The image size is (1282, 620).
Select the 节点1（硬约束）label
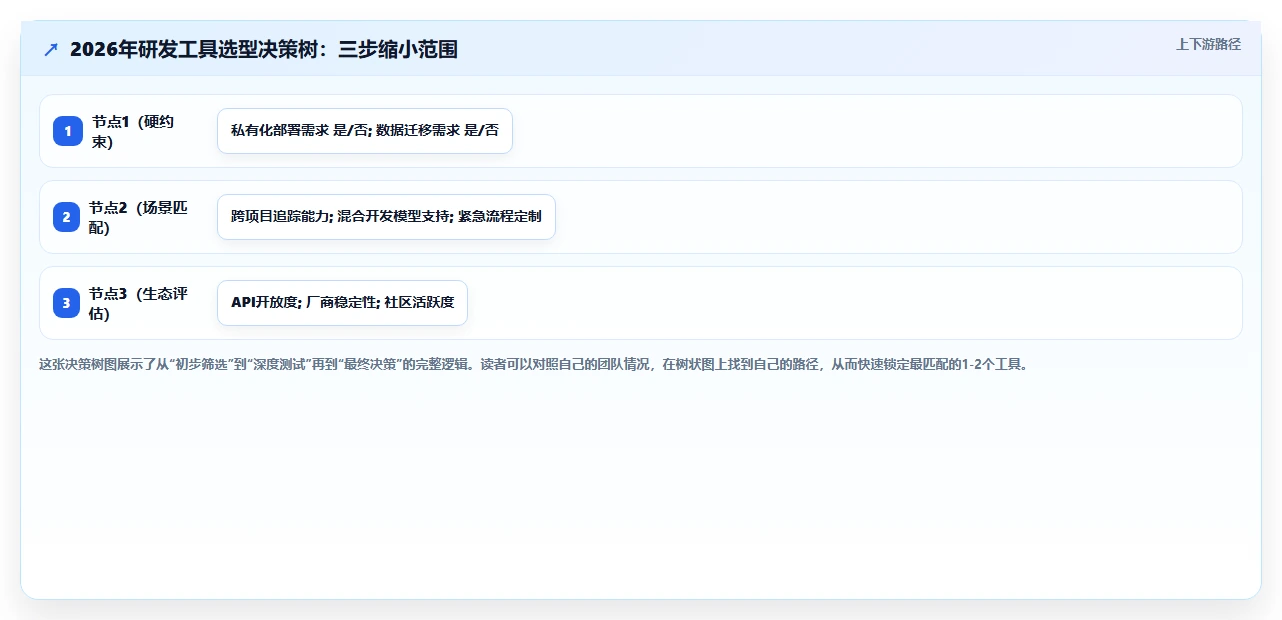click(x=133, y=131)
